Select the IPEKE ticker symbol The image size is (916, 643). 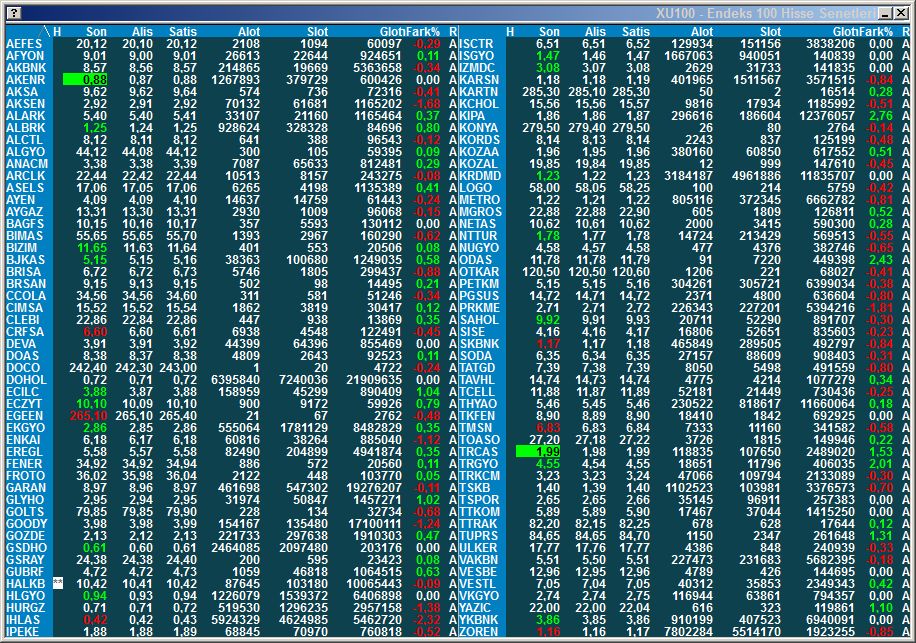[x=22, y=631]
